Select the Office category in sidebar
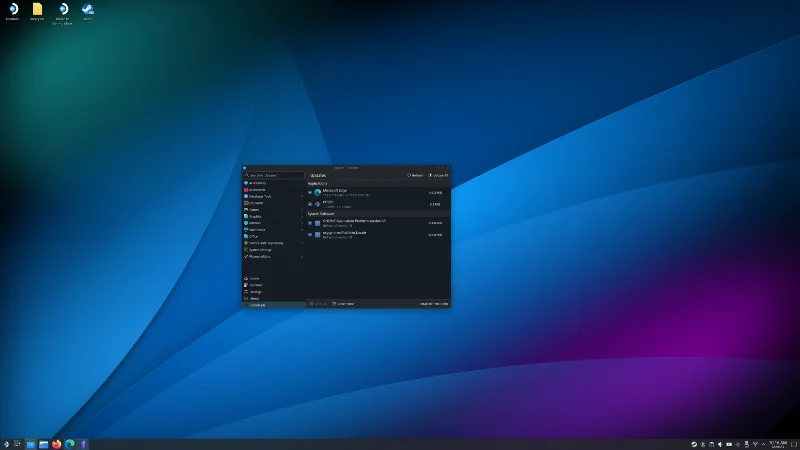This screenshot has width=800, height=450. click(254, 236)
